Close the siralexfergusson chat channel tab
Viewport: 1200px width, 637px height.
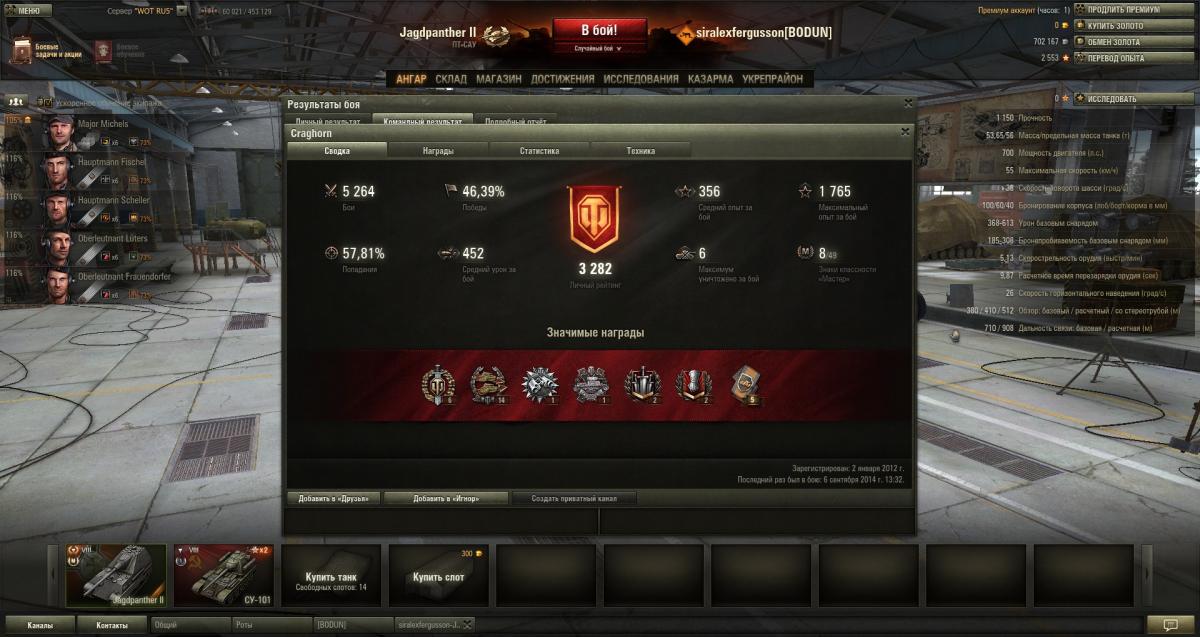[467, 625]
